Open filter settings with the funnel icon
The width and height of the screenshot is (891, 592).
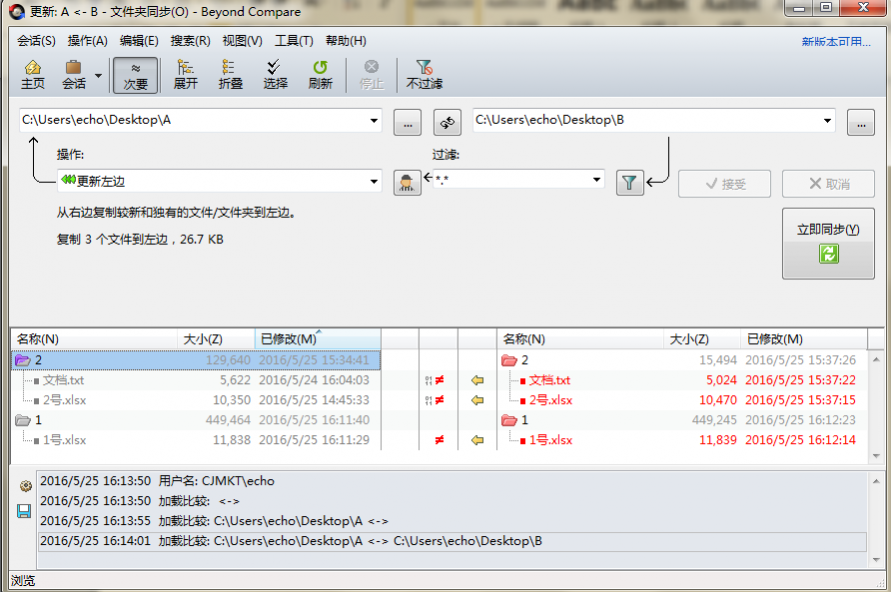pyautogui.click(x=630, y=183)
